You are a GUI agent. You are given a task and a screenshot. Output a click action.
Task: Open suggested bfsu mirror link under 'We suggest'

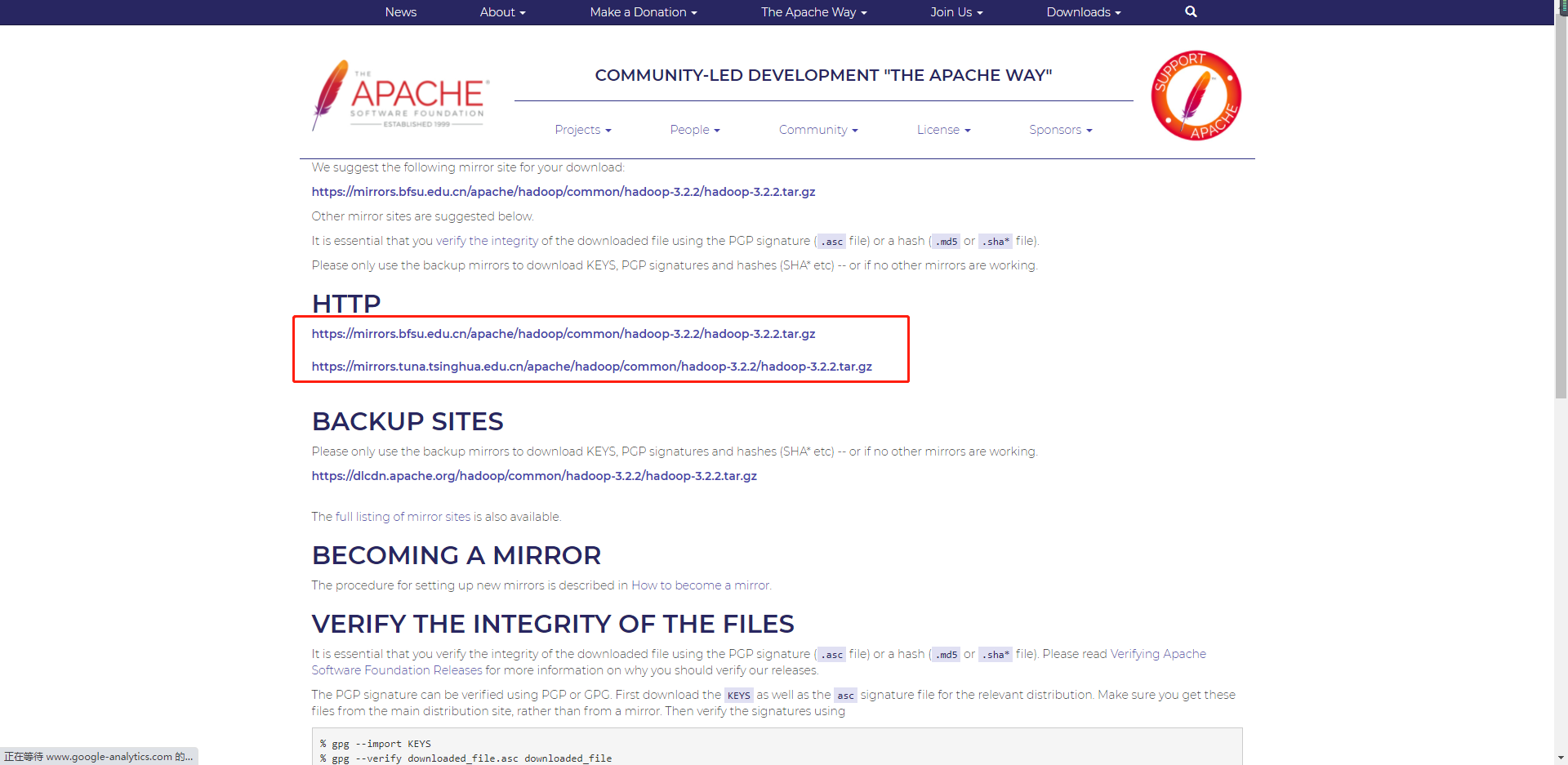coord(563,192)
